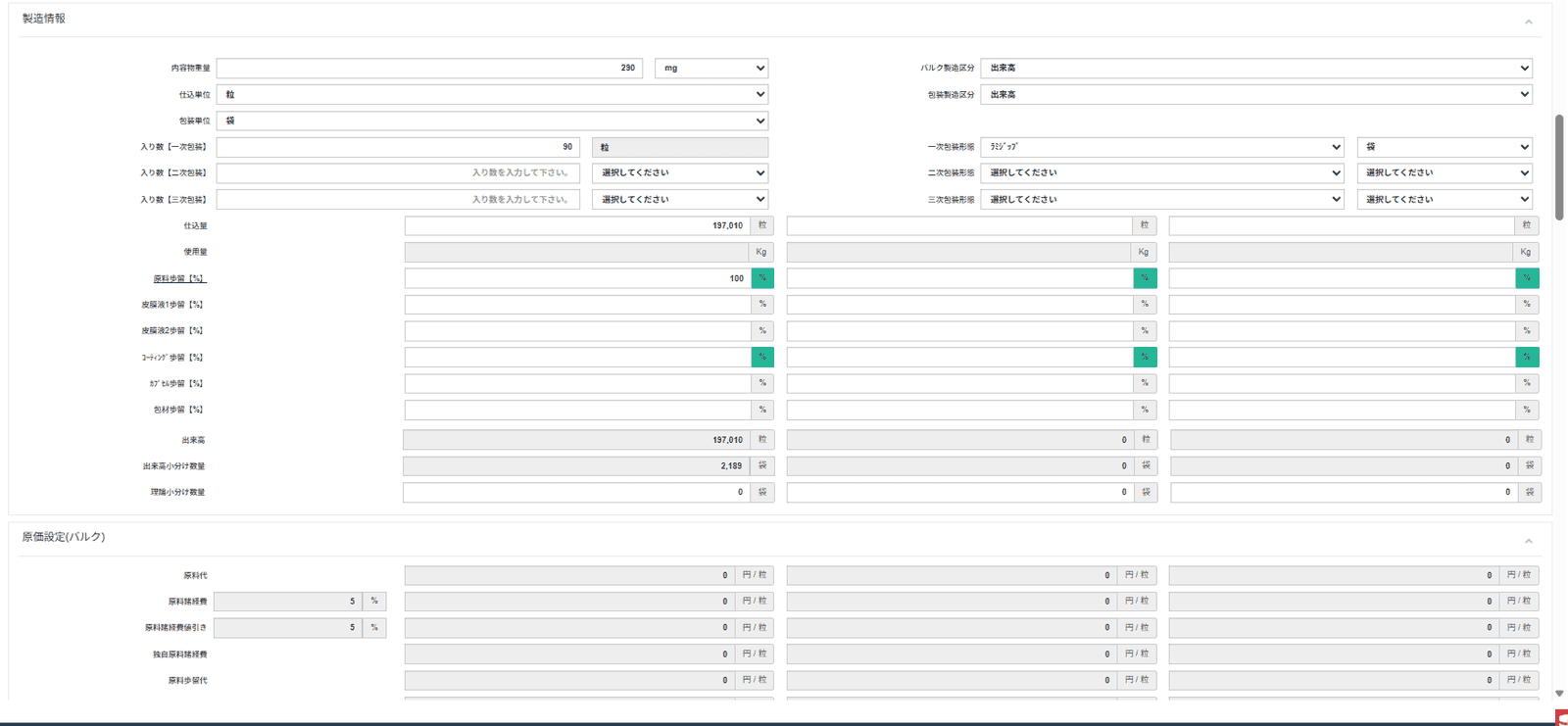This screenshot has height=726, width=1568.
Task: Click the scrollbar down arrow at bottom right
Action: [x=1559, y=694]
